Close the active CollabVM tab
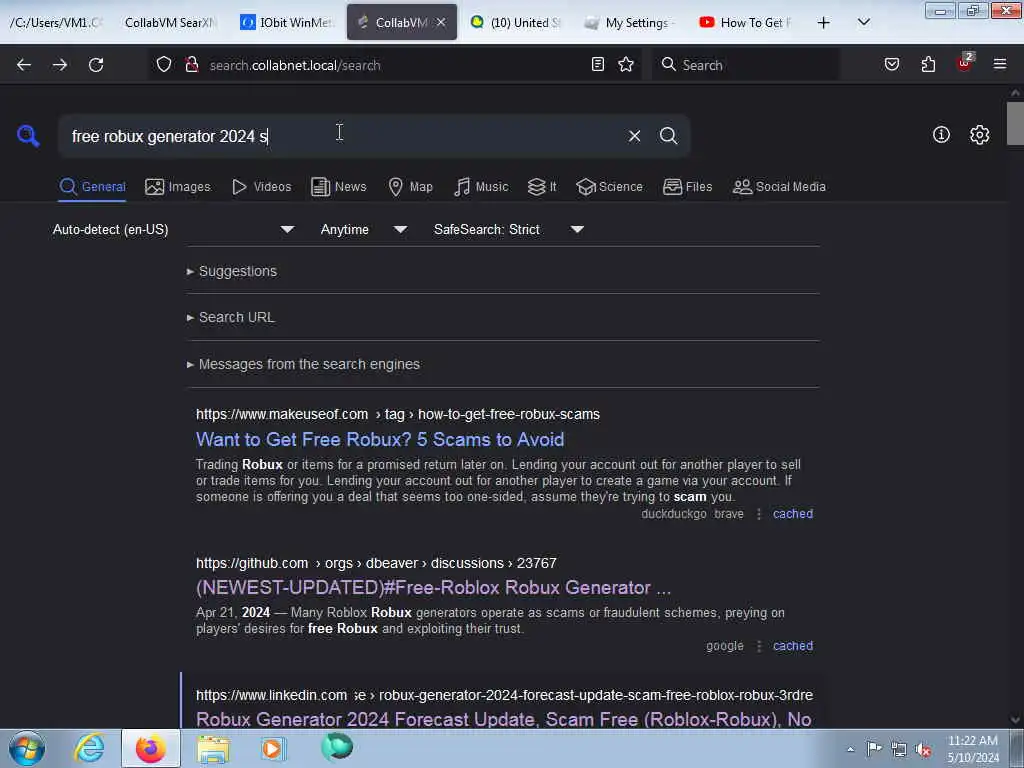This screenshot has width=1024, height=768. click(441, 22)
